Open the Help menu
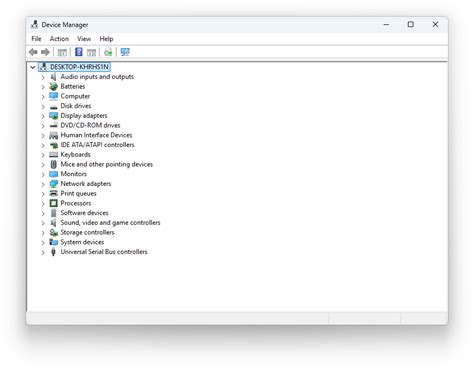Screen dimensions: 474x368 click(x=106, y=39)
